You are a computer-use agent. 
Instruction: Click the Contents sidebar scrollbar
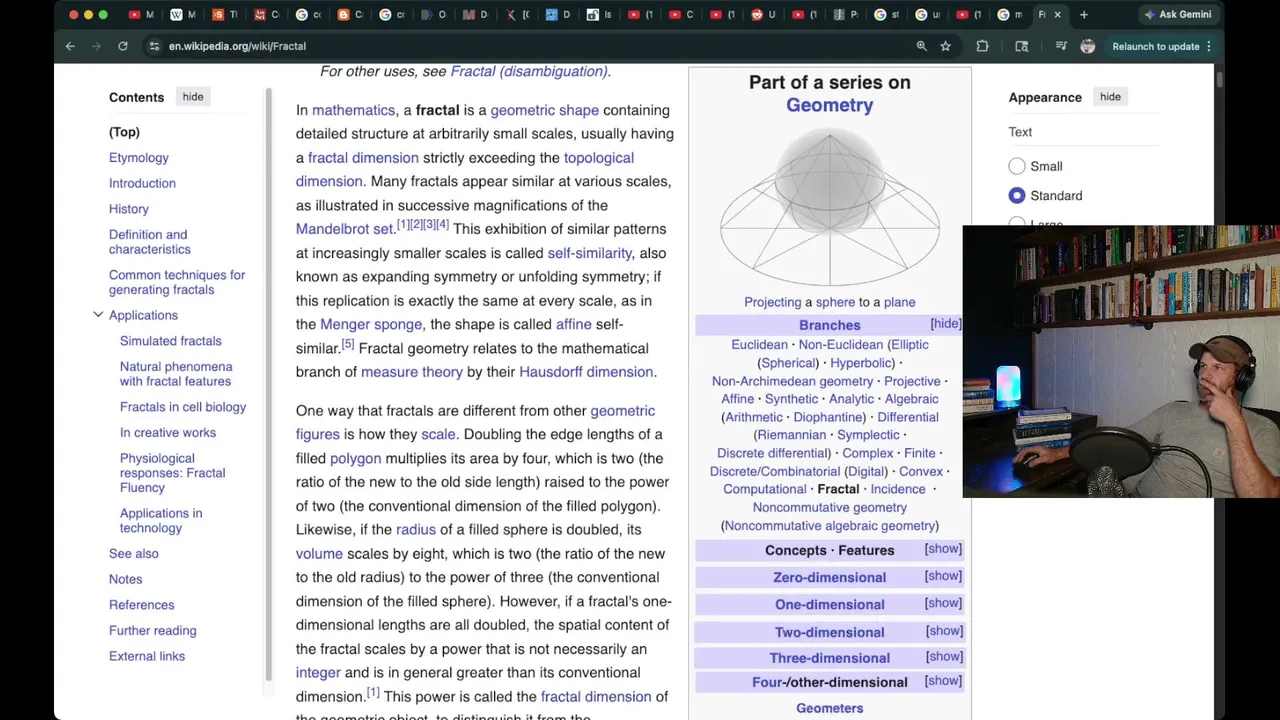coord(268,385)
